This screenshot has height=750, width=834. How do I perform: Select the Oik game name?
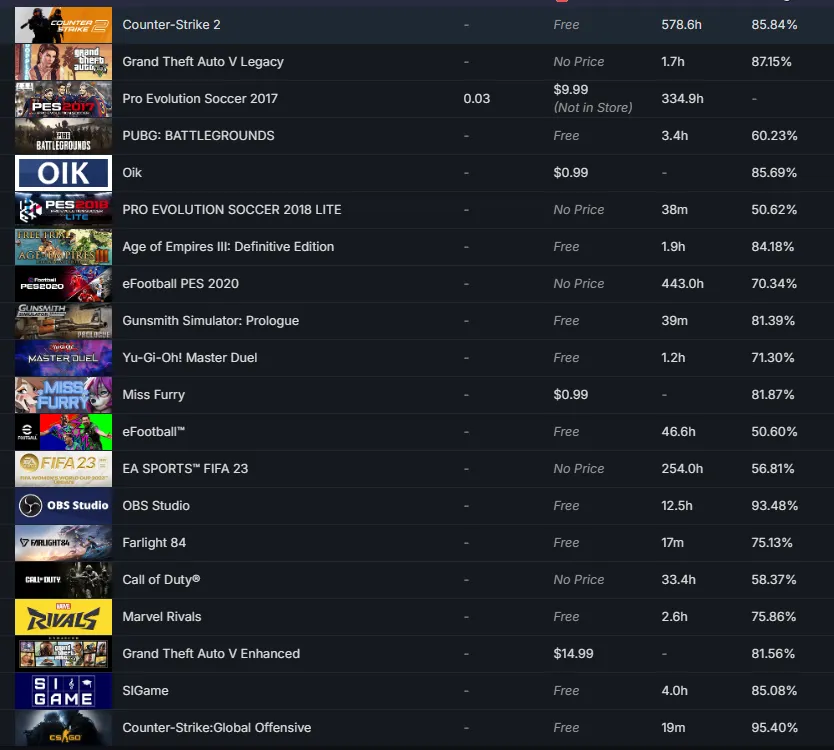tap(132, 172)
